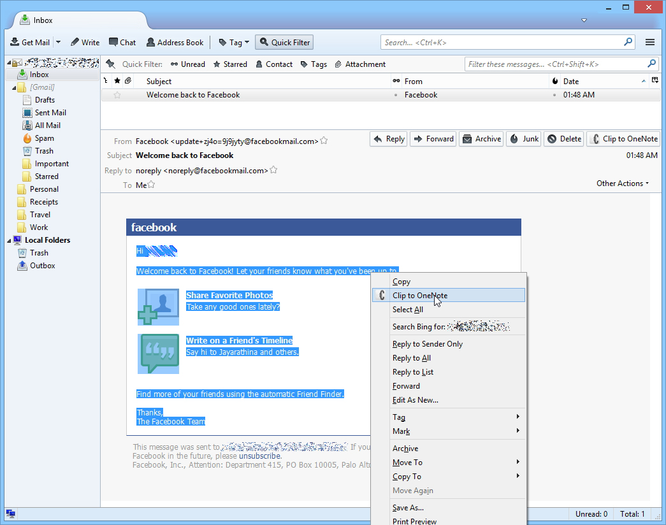Open the Other Actions dropdown
The height and width of the screenshot is (525, 666).
(x=622, y=183)
